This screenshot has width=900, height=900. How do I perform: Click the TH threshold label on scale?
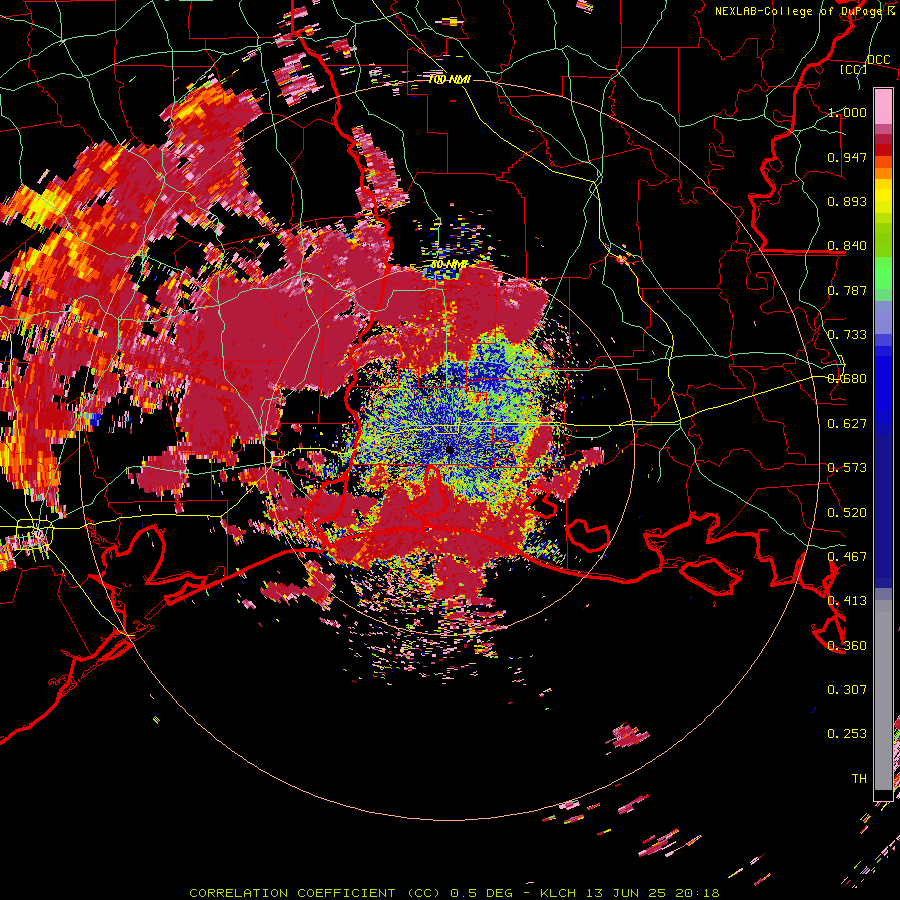pos(859,779)
